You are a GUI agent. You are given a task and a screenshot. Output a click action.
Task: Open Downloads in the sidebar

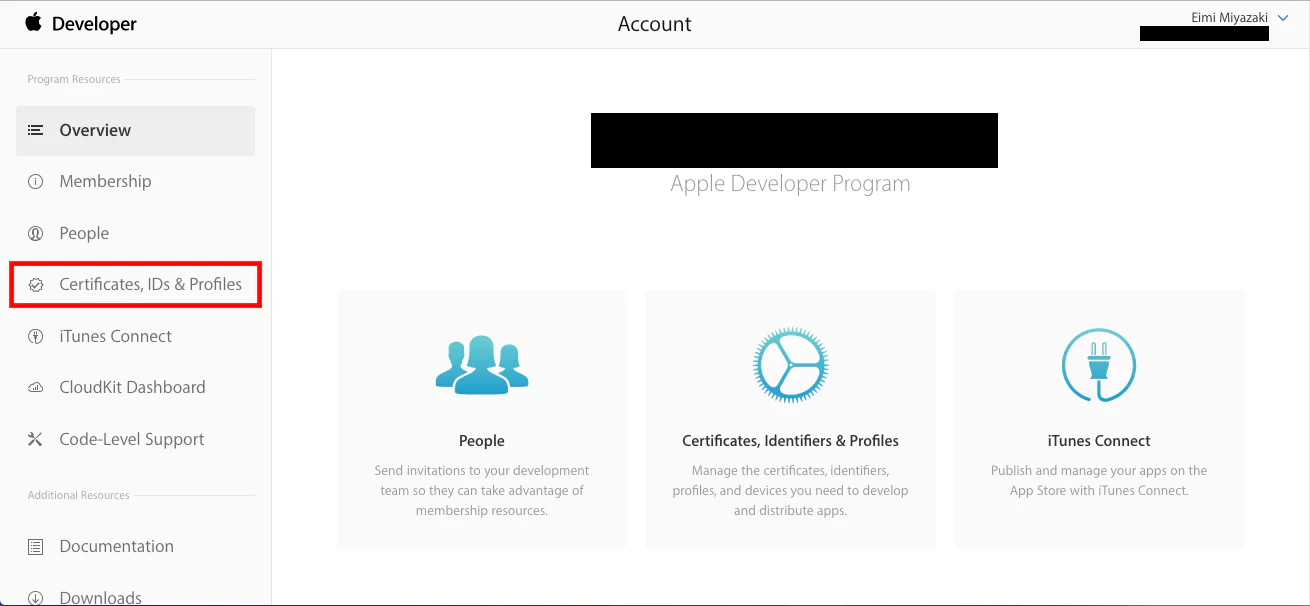coord(100,598)
